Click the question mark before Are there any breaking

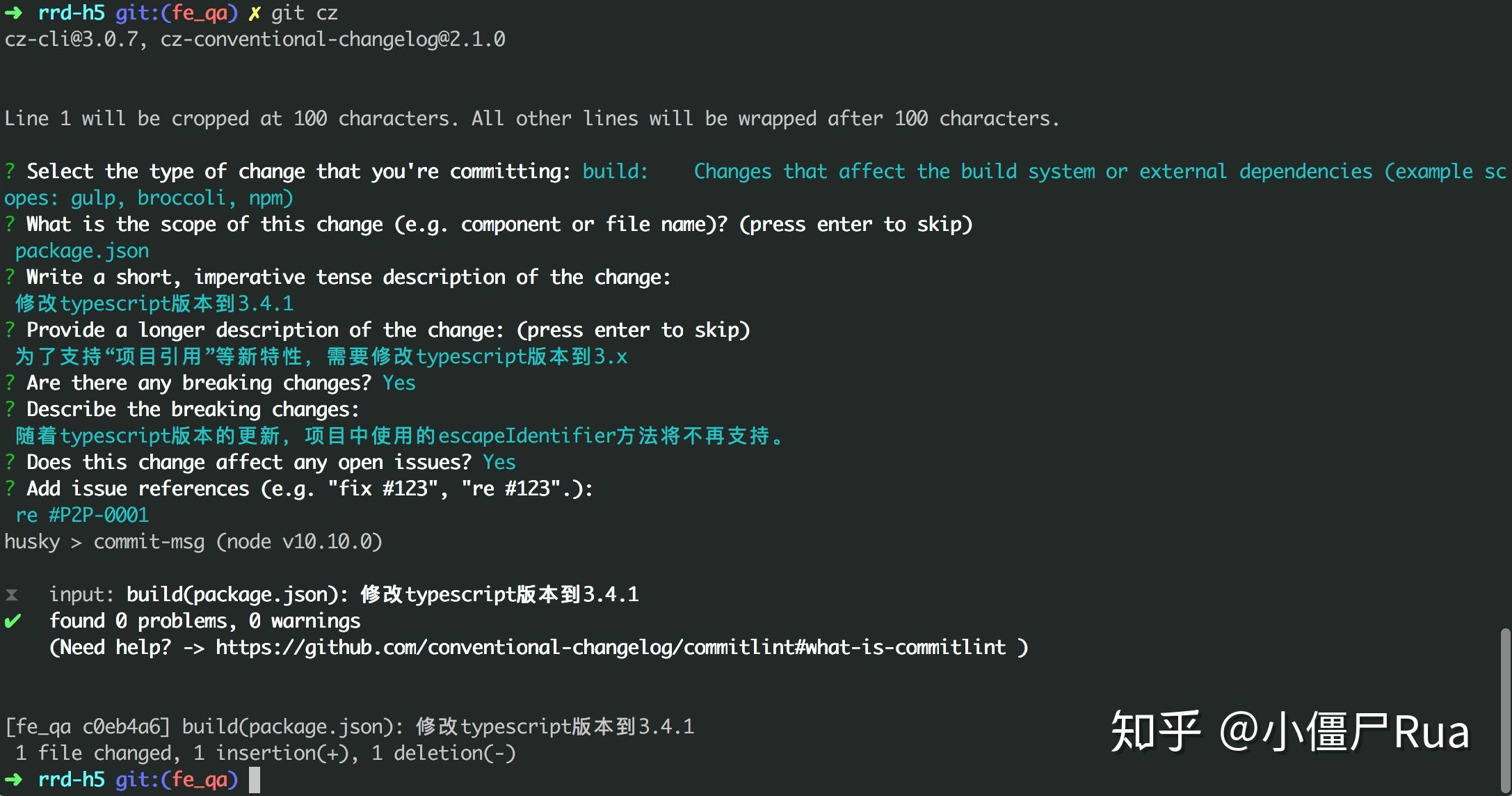10,383
